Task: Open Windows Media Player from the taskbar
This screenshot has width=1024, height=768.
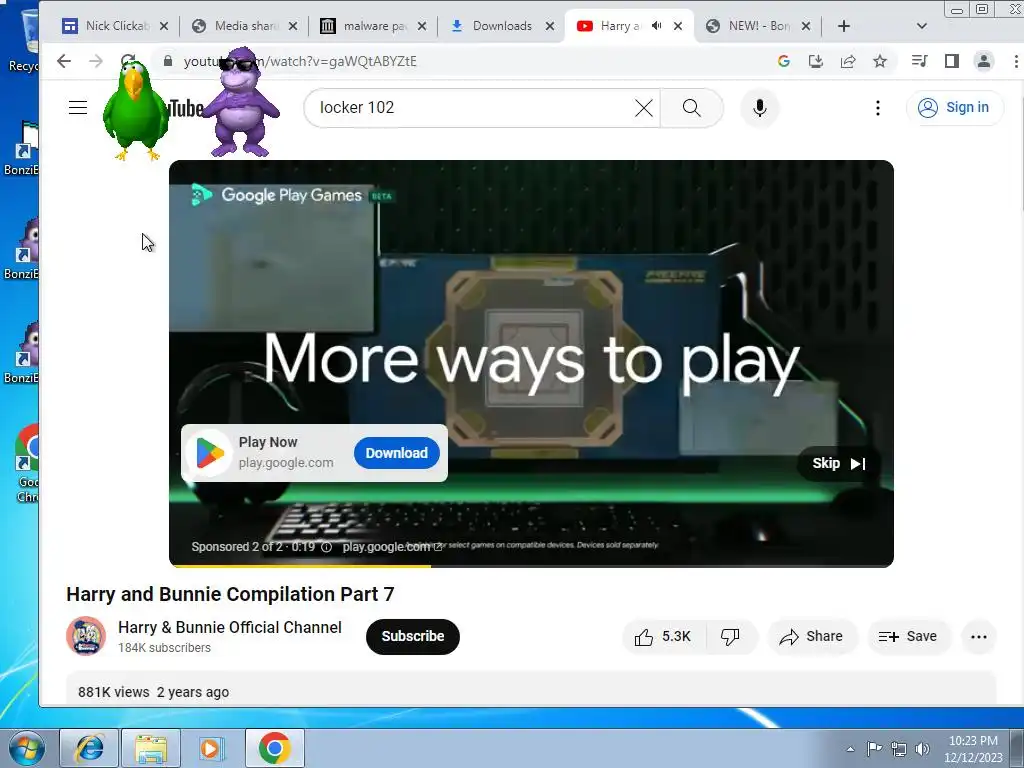Action: click(211, 748)
